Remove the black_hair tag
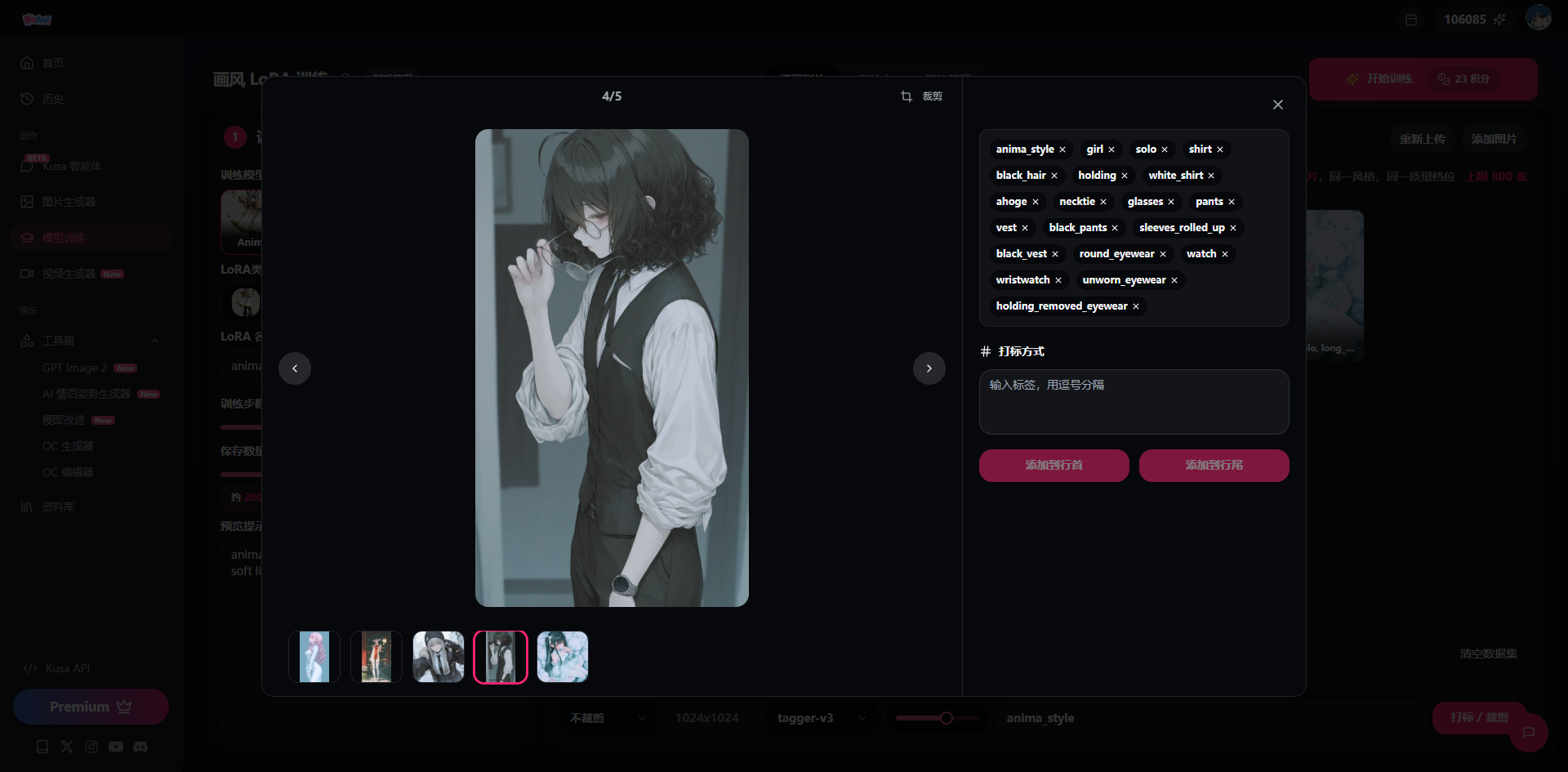The image size is (1568, 772). pyautogui.click(x=1054, y=176)
